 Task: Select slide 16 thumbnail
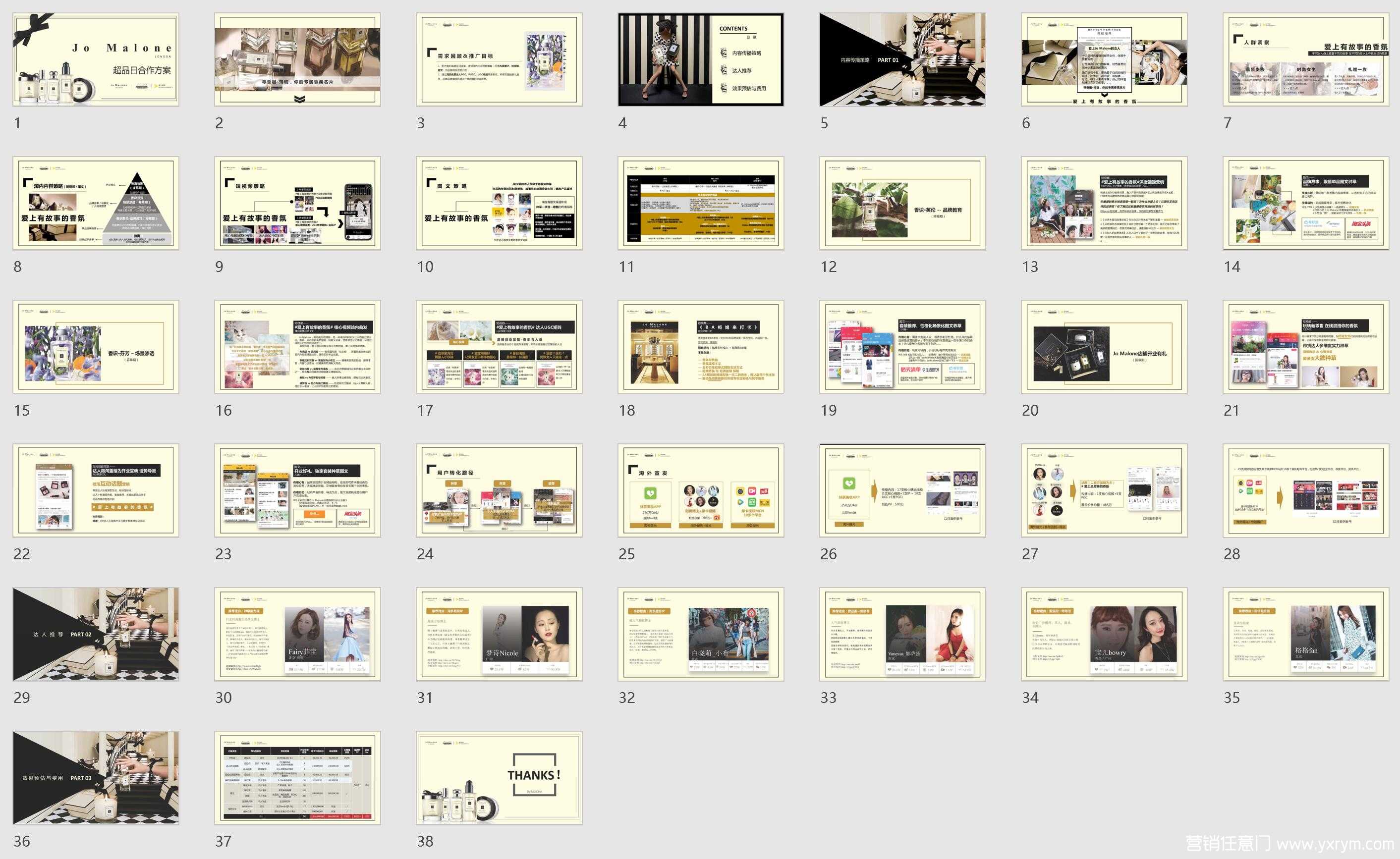pyautogui.click(x=298, y=347)
